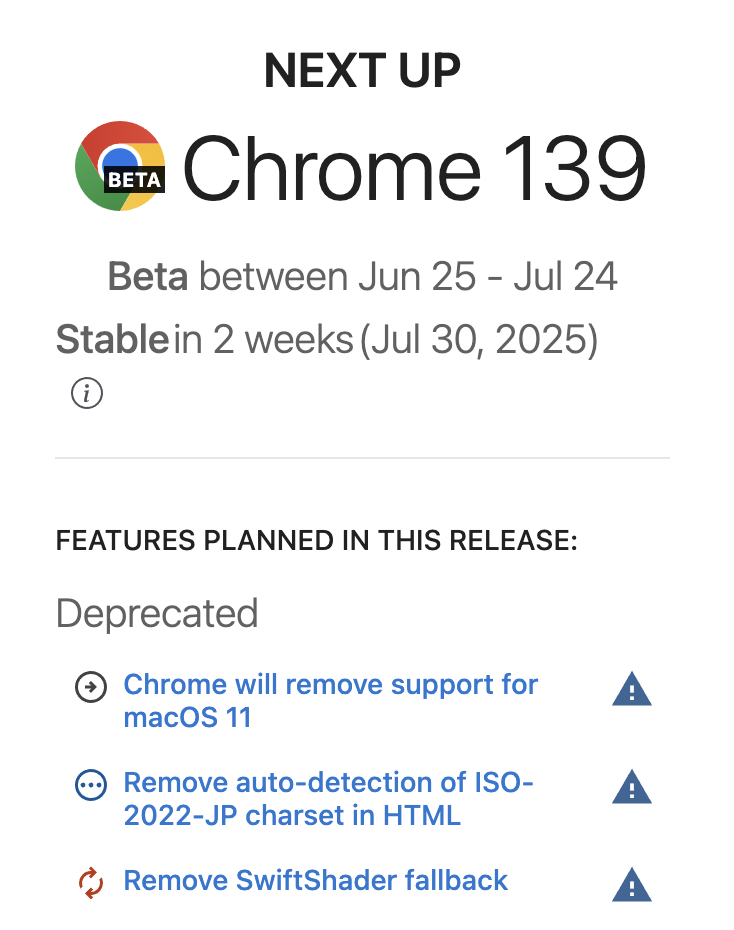The height and width of the screenshot is (930, 734).
Task: Click warning triangle for SwiftShader fallback
Action: 632,885
